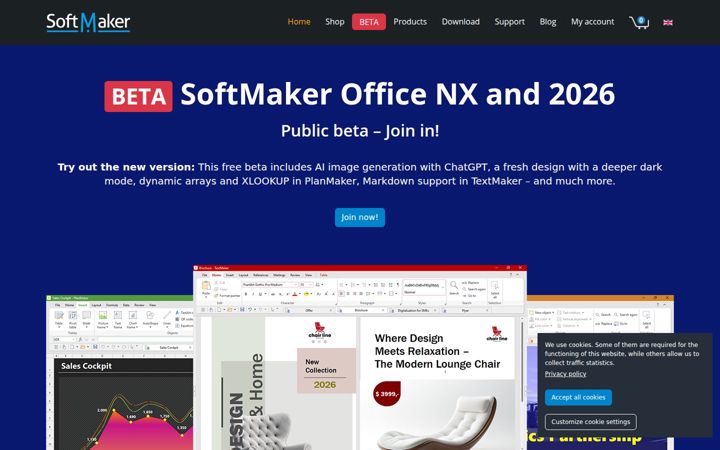Click the Join now! button
This screenshot has height=450, width=720.
(360, 217)
